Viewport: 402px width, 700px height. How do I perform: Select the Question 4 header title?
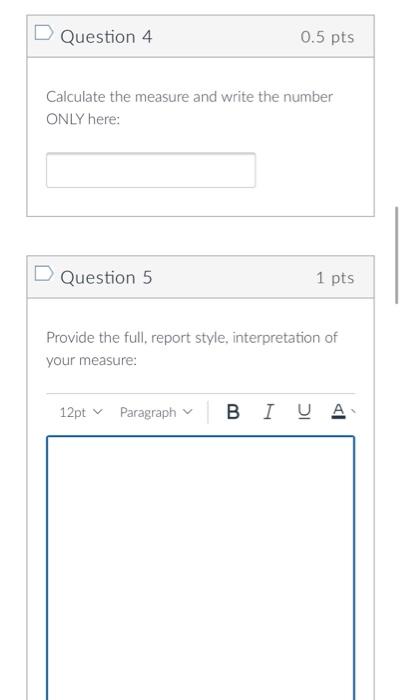pyautogui.click(x=106, y=37)
